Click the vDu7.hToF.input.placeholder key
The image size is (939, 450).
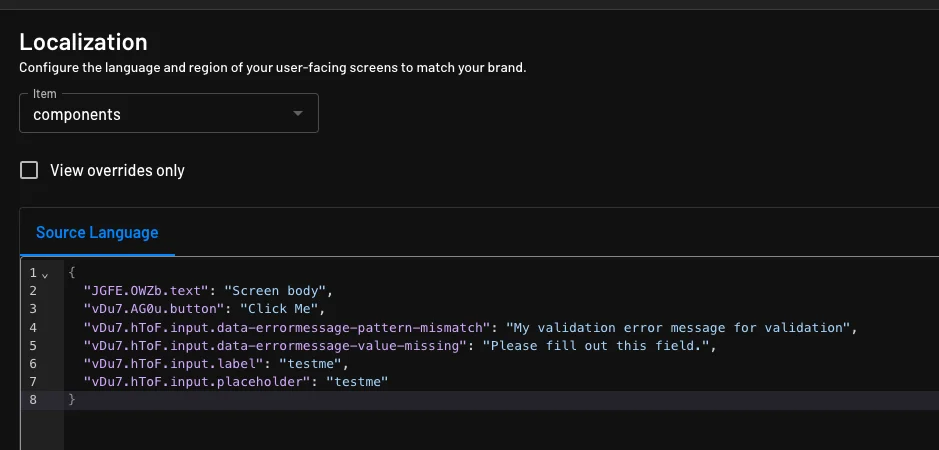195,382
